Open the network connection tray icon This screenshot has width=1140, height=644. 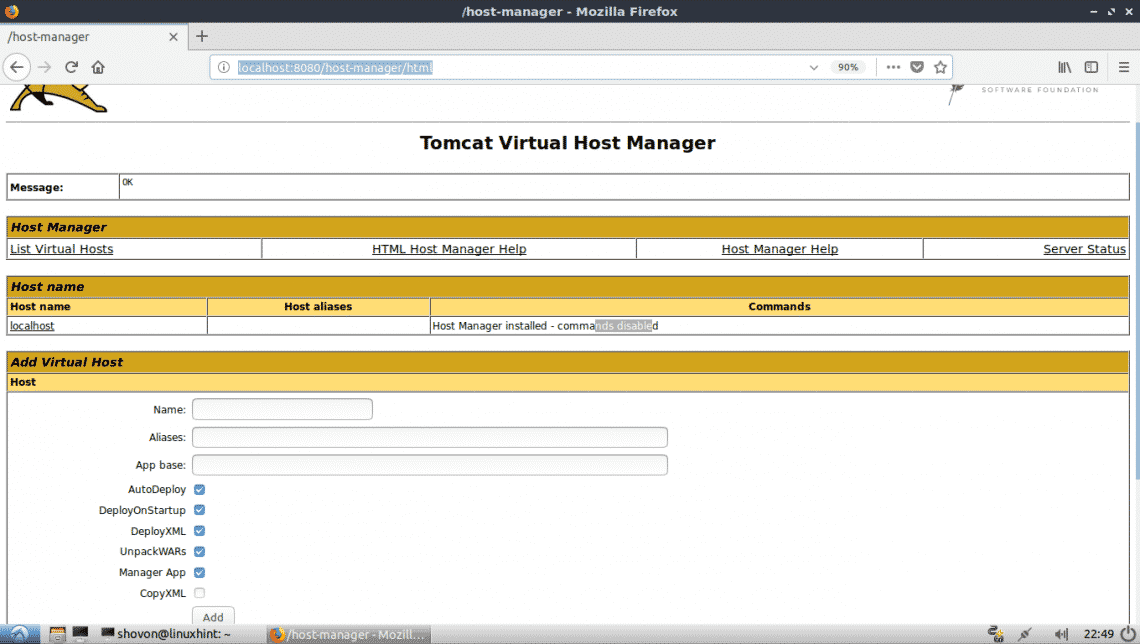click(1024, 634)
